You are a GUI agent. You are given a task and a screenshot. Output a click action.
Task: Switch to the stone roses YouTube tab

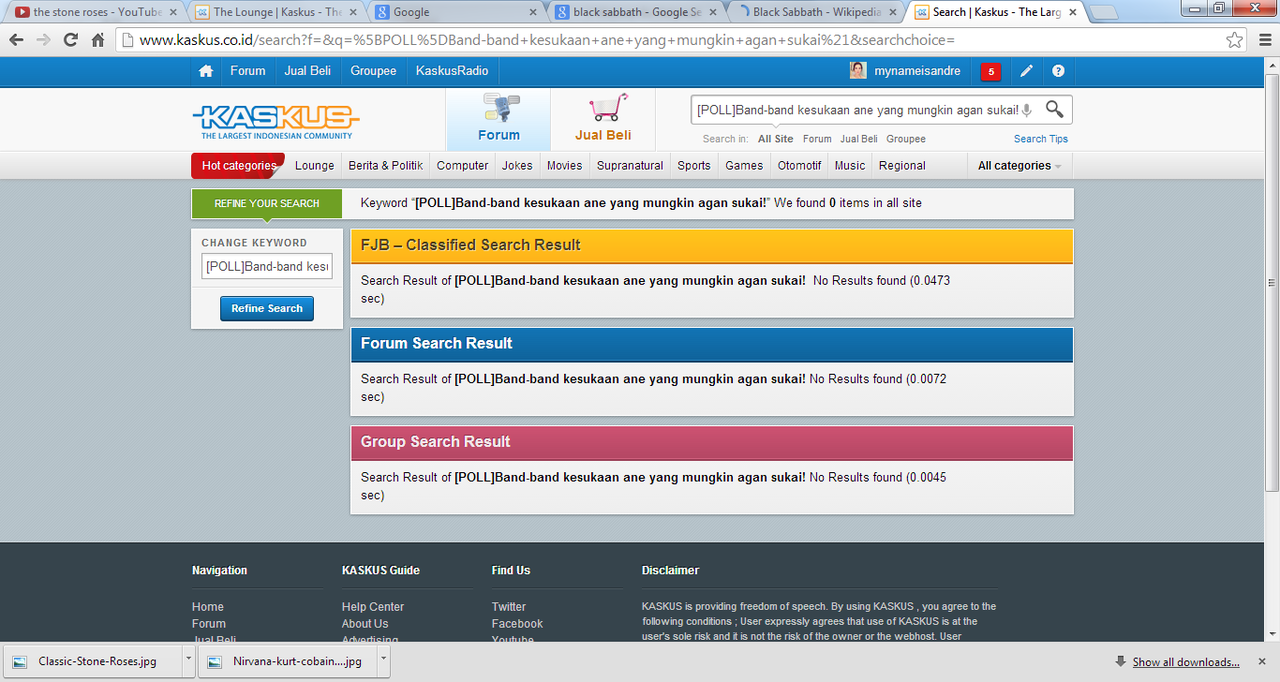(x=96, y=12)
